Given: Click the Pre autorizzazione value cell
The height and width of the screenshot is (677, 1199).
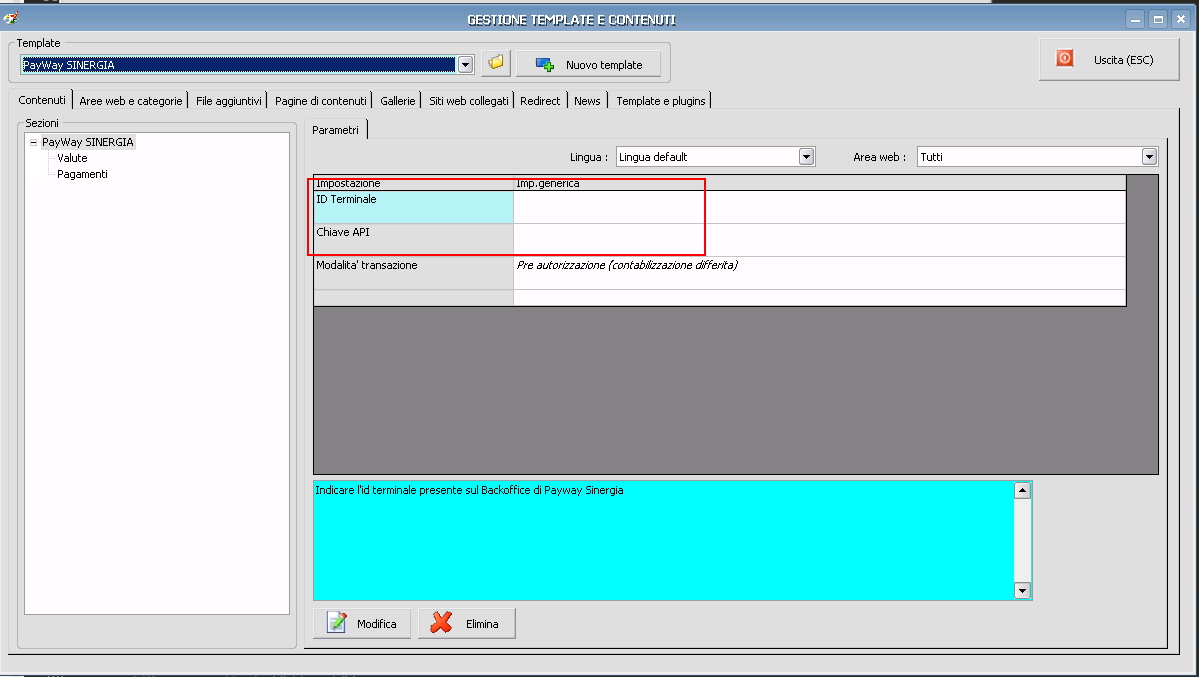Looking at the screenshot, I should click(820, 273).
